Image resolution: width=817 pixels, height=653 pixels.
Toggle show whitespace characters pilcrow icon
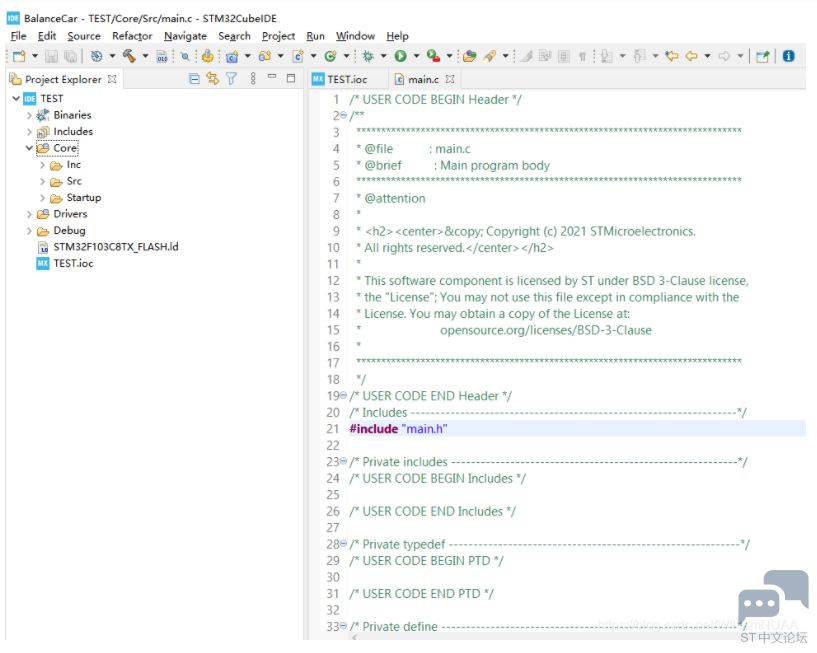583,56
